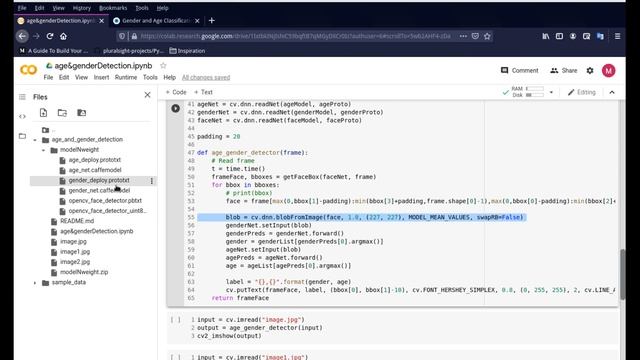Open Inspiration bookmarks folder
640x360 pixels.
[x=187, y=51]
